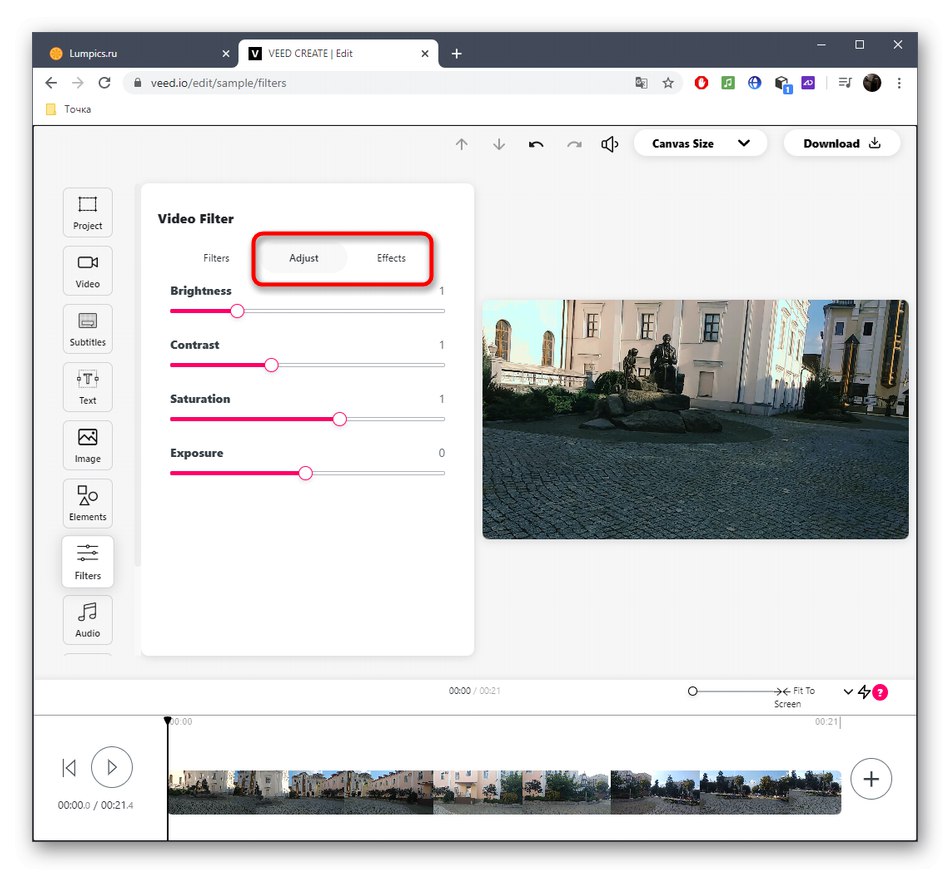Switch to the Adjust tab
Screen dimensions: 950x874
pyautogui.click(x=304, y=258)
